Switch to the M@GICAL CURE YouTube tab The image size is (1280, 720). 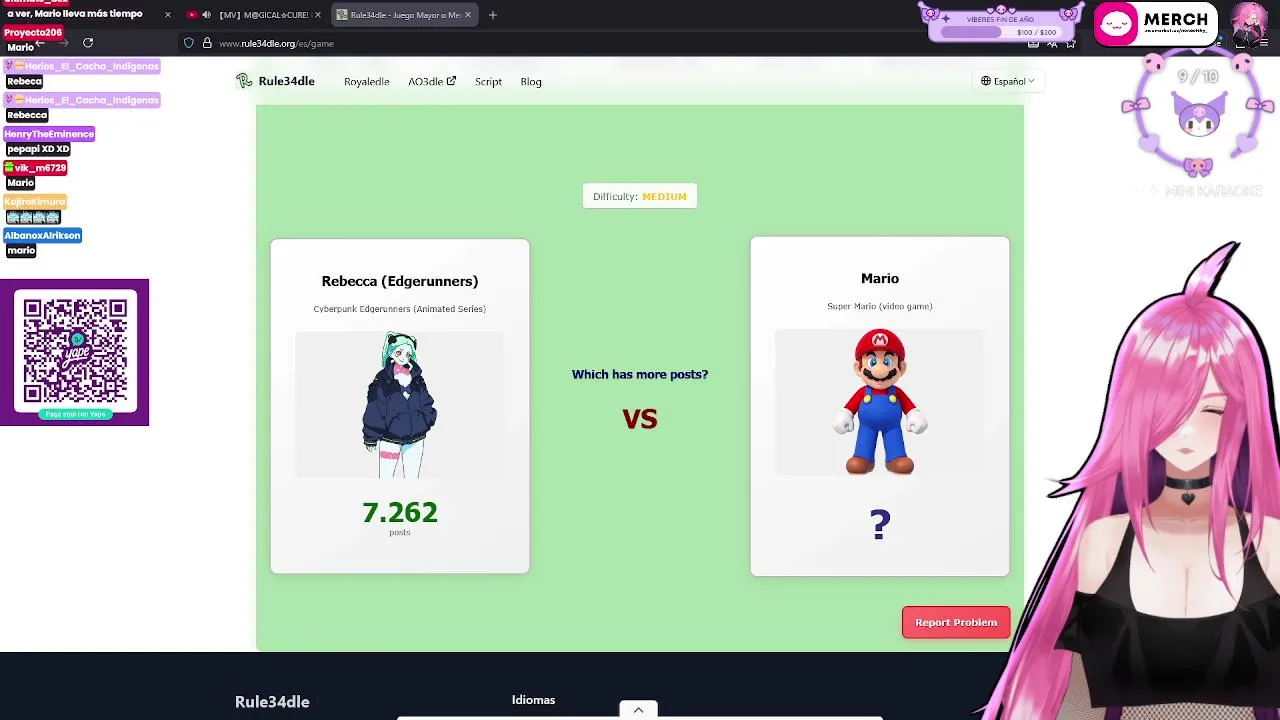click(x=254, y=15)
